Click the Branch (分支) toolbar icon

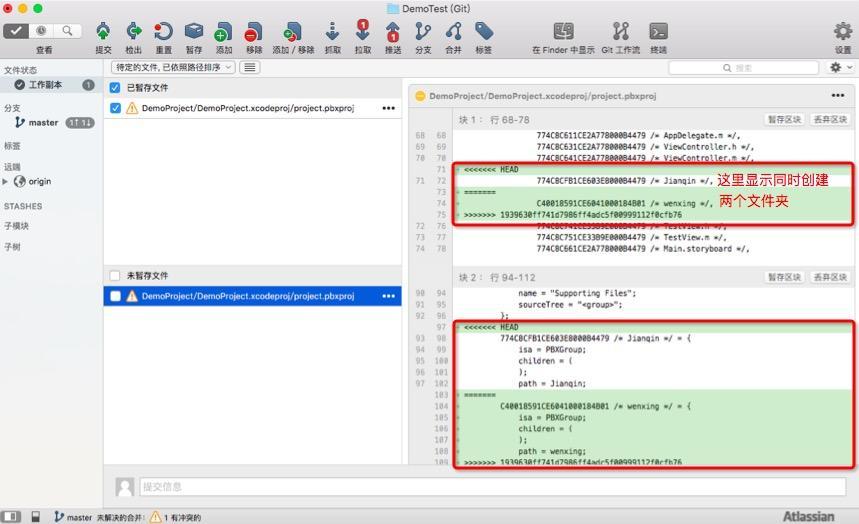pyautogui.click(x=422, y=32)
